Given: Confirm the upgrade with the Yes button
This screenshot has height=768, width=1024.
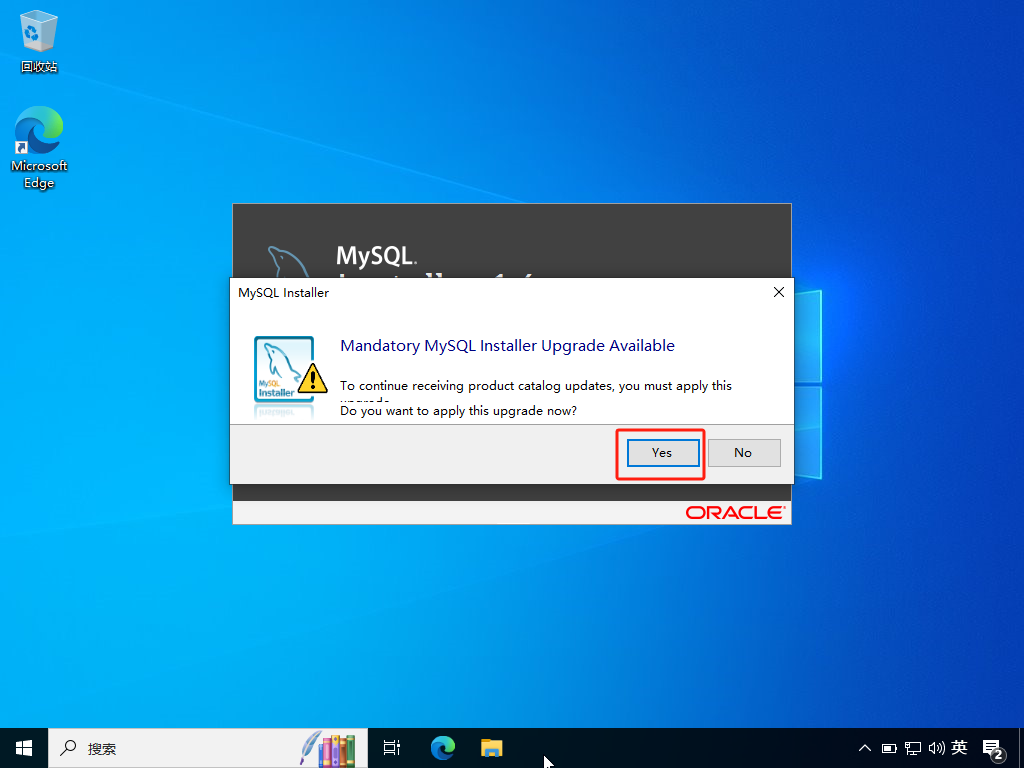Looking at the screenshot, I should click(x=663, y=453).
